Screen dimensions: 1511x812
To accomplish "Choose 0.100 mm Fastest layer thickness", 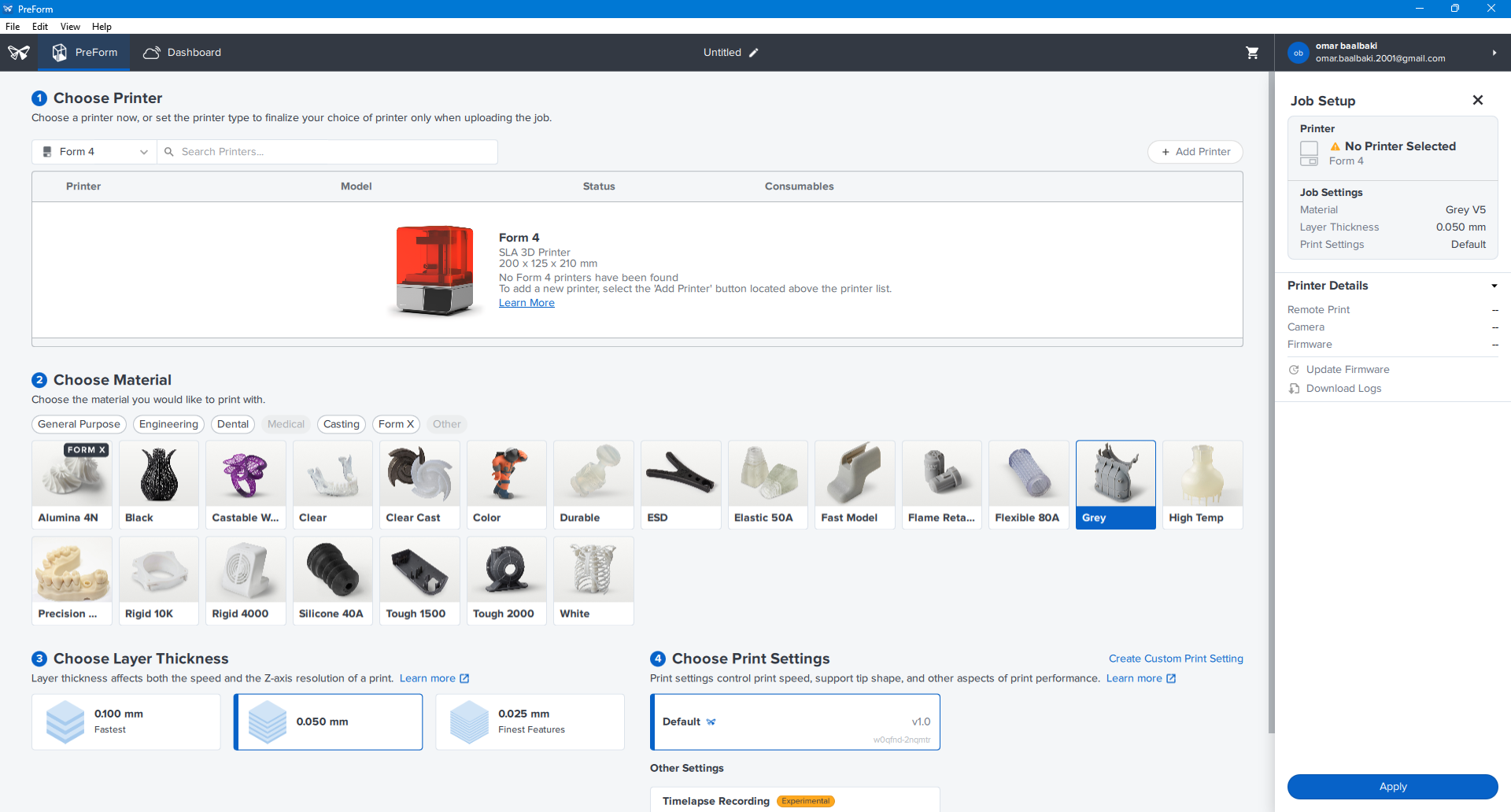I will click(x=126, y=722).
